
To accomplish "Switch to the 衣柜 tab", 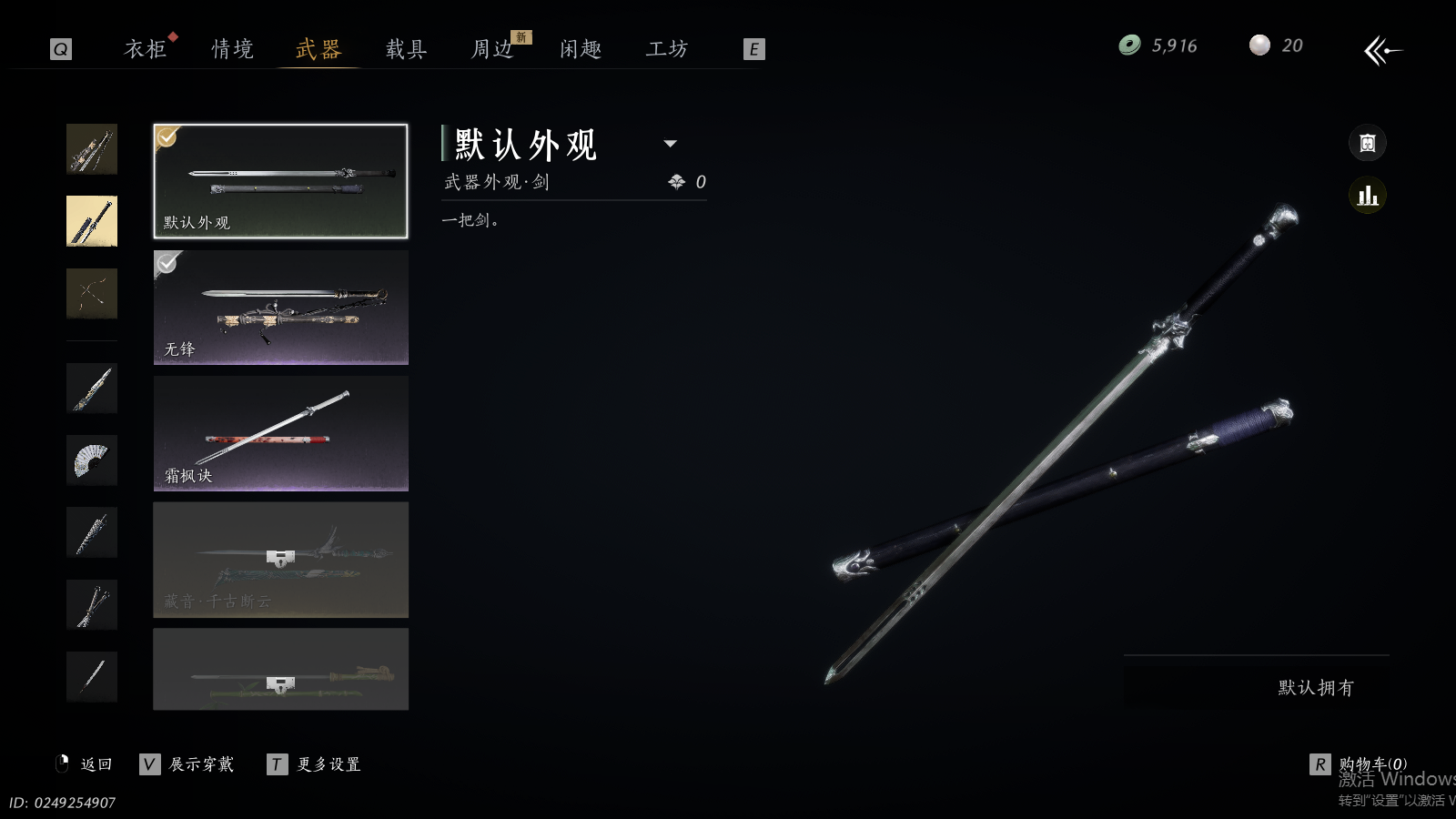I will (146, 49).
